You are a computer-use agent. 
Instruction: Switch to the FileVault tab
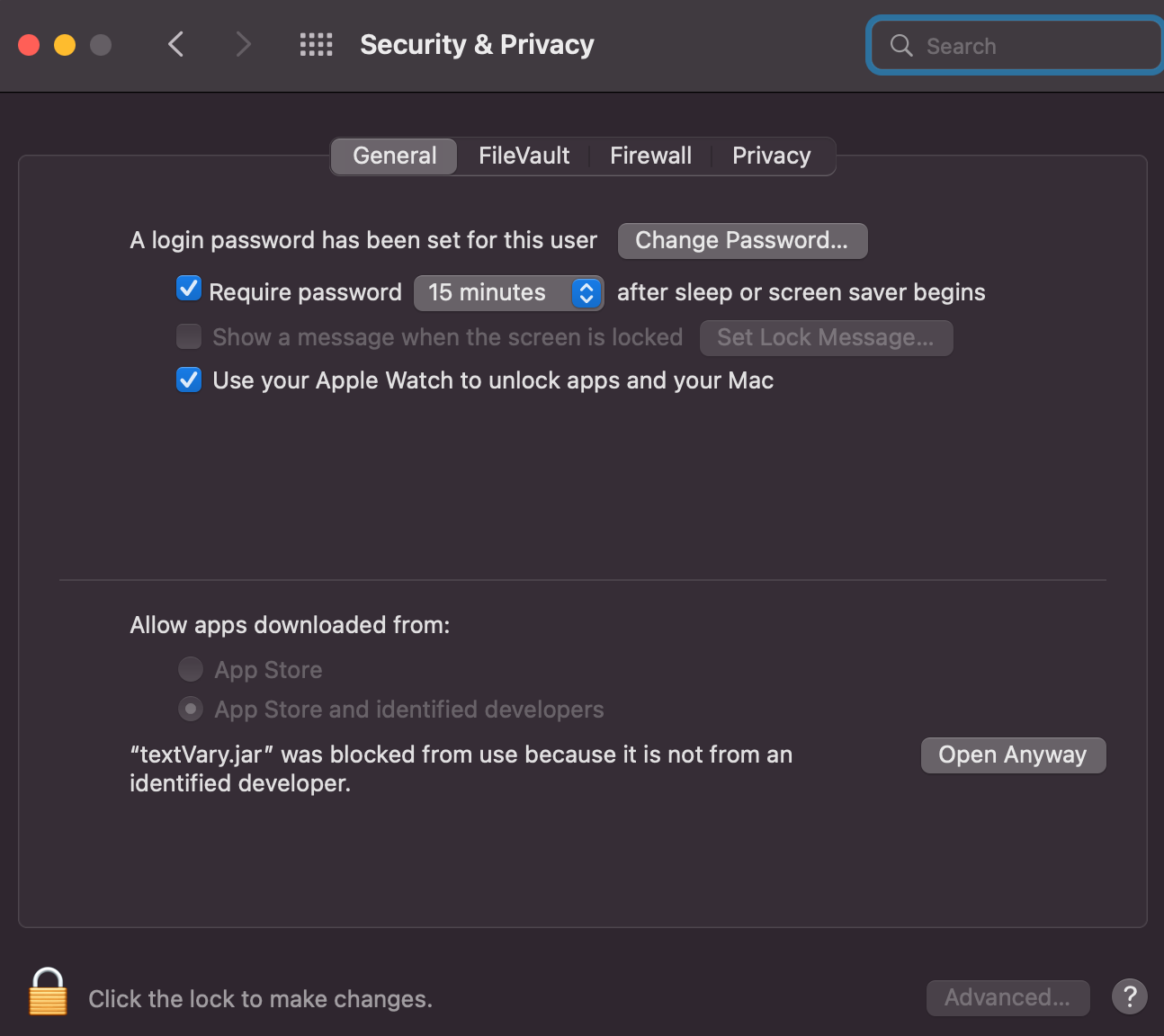(x=524, y=156)
